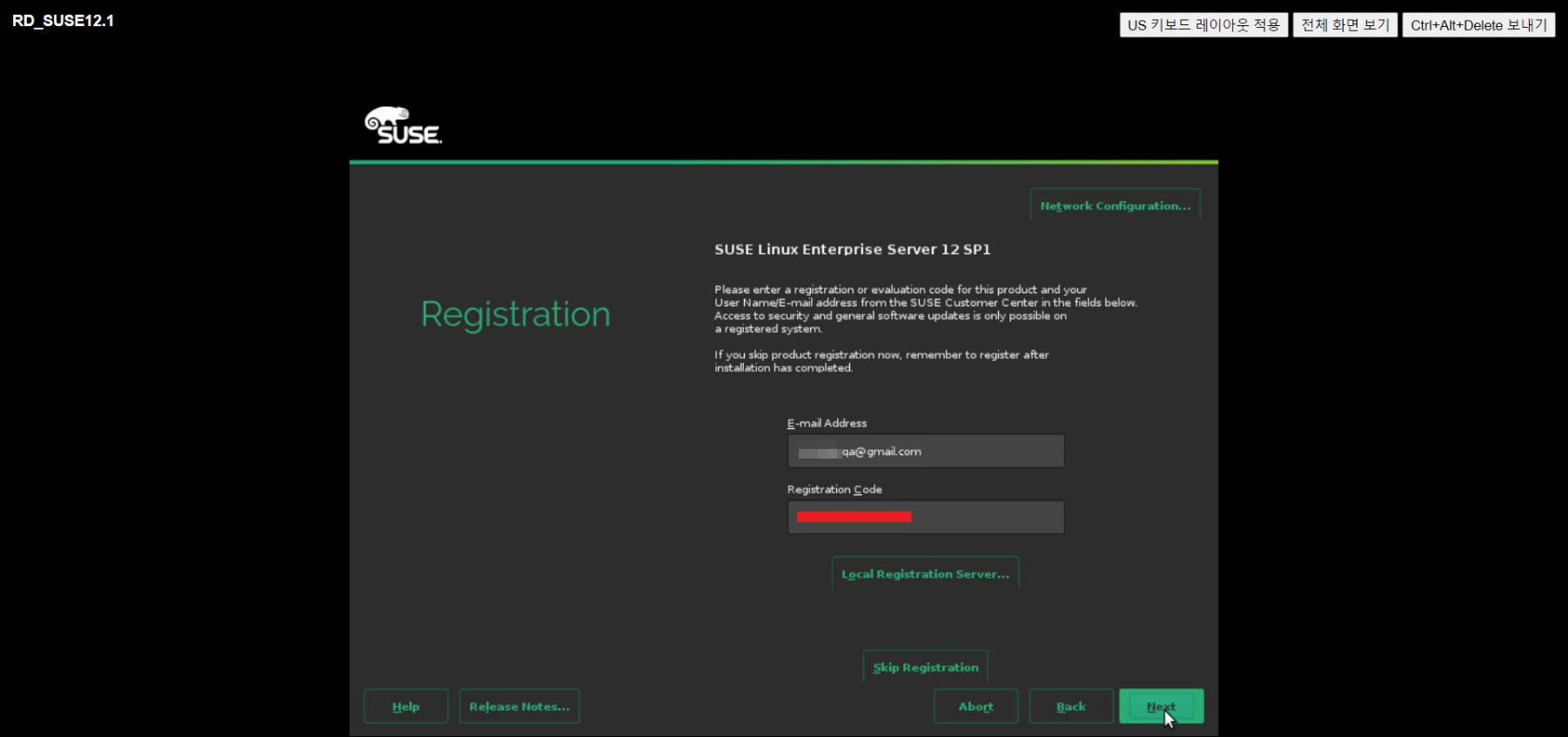Click the E-mail Address input field
The image size is (1568, 737).
[x=926, y=451]
